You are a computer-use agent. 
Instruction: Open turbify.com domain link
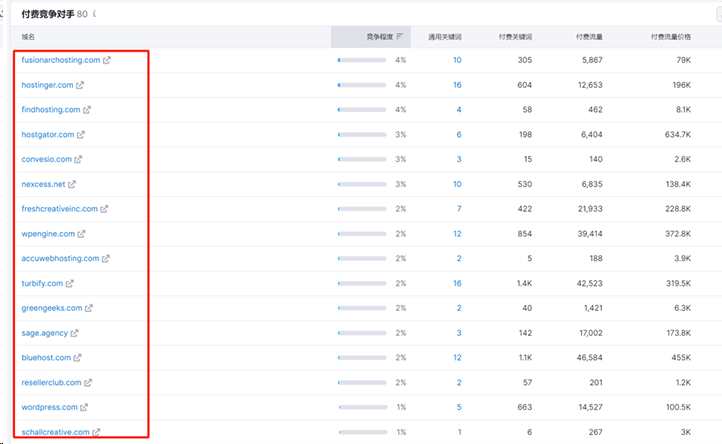pos(42,283)
